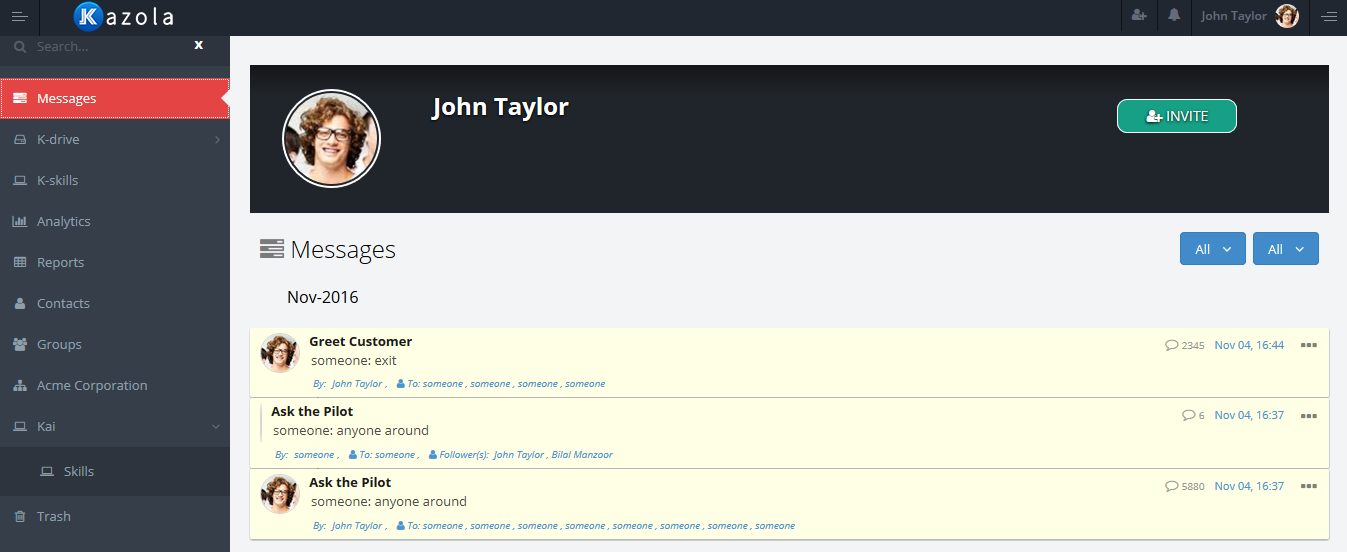Open K-drive in the sidebar

(115, 139)
